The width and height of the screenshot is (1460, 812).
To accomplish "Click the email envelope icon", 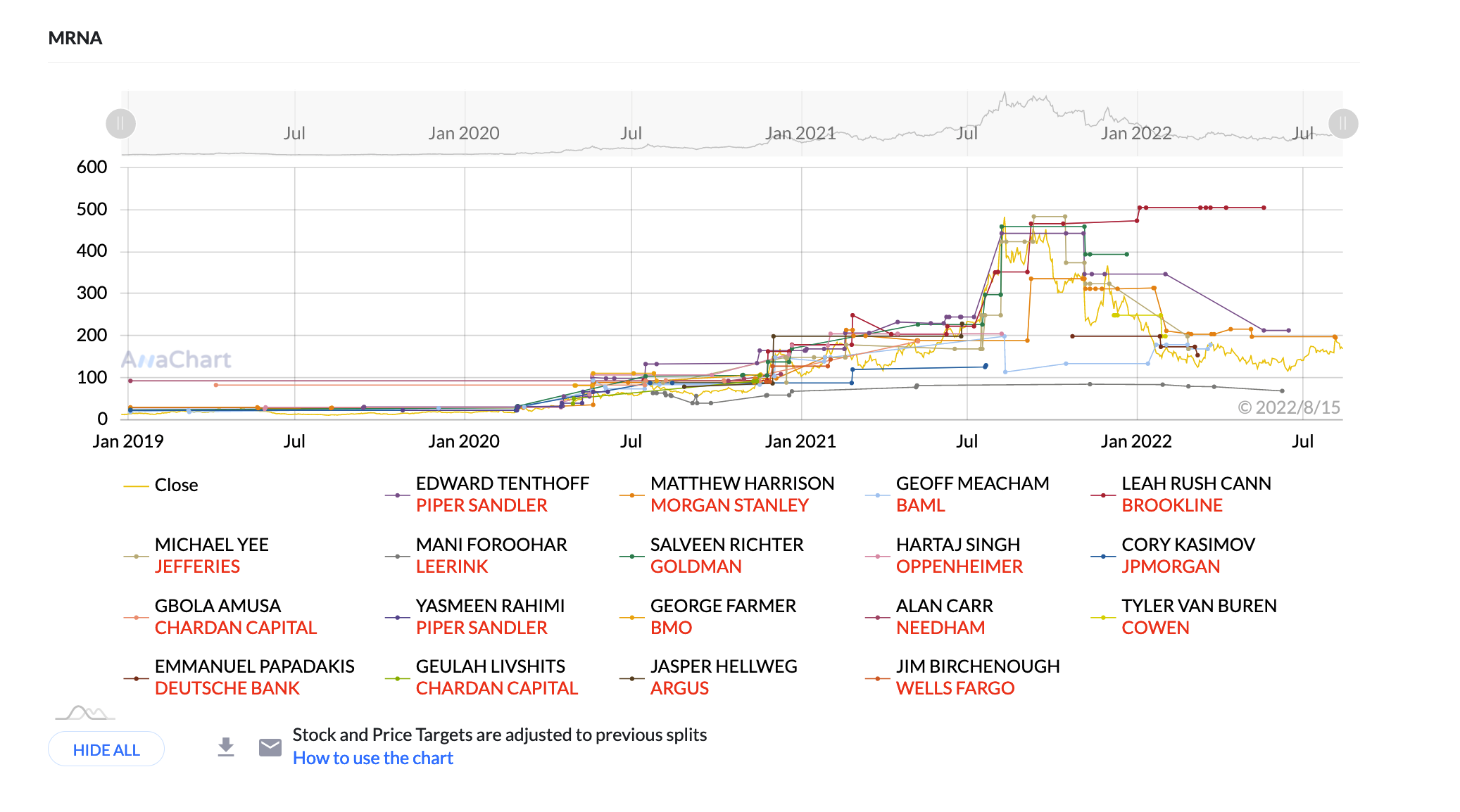I will (270, 747).
